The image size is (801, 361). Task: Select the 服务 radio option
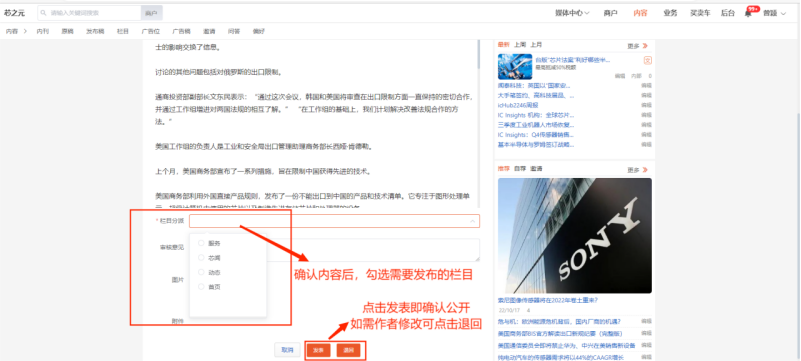[201, 243]
